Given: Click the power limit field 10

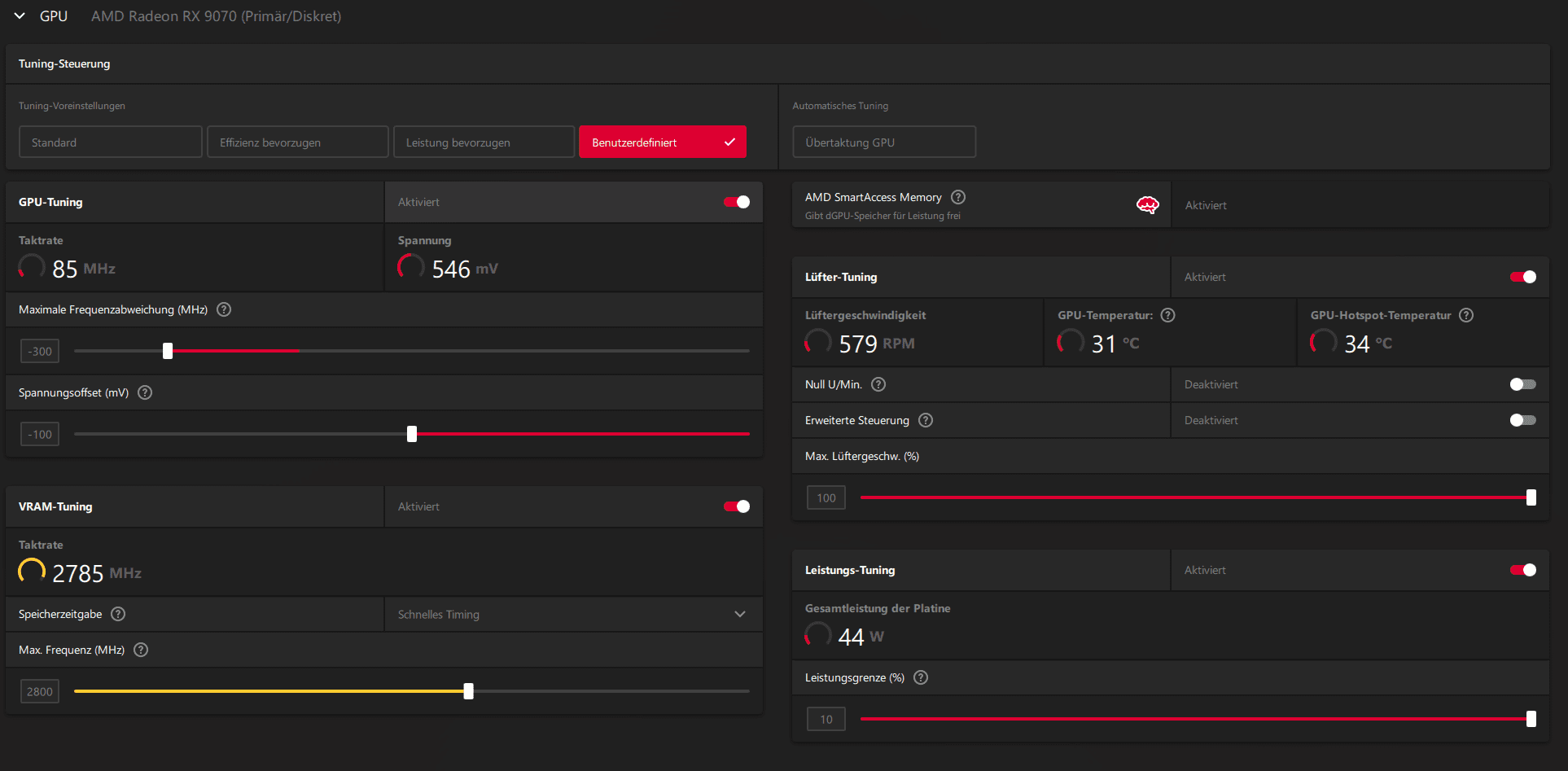Looking at the screenshot, I should tap(826, 719).
